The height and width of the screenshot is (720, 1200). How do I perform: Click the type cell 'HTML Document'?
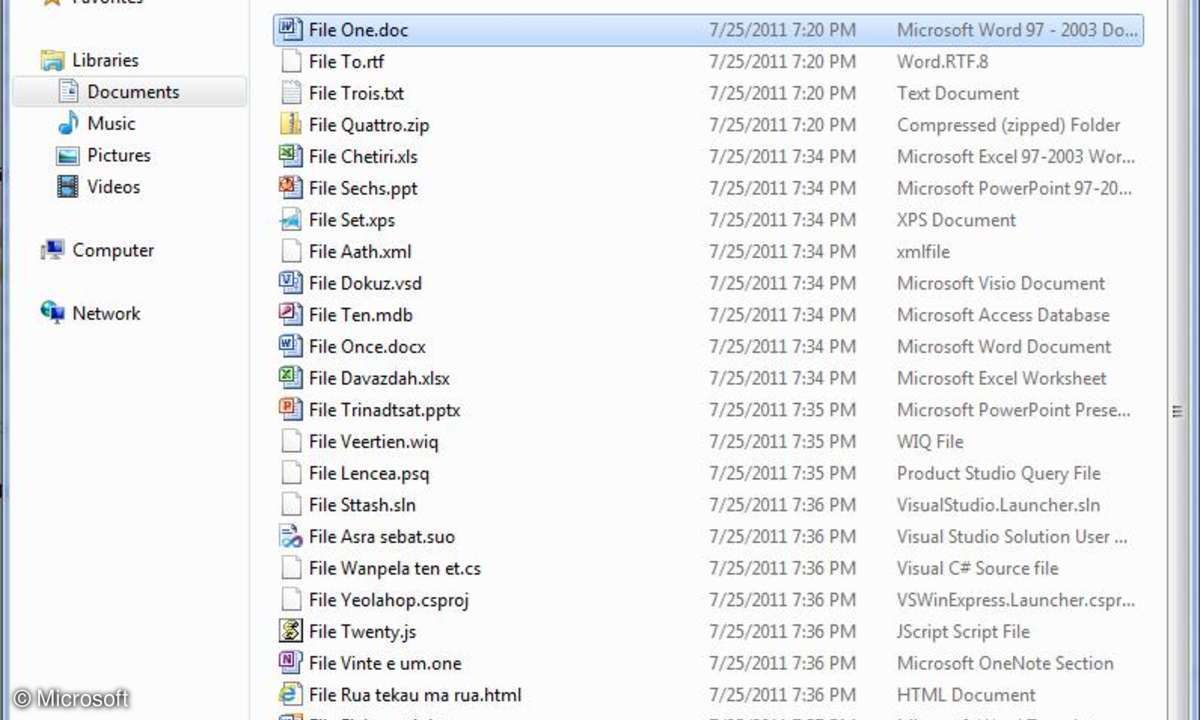pyautogui.click(x=966, y=695)
